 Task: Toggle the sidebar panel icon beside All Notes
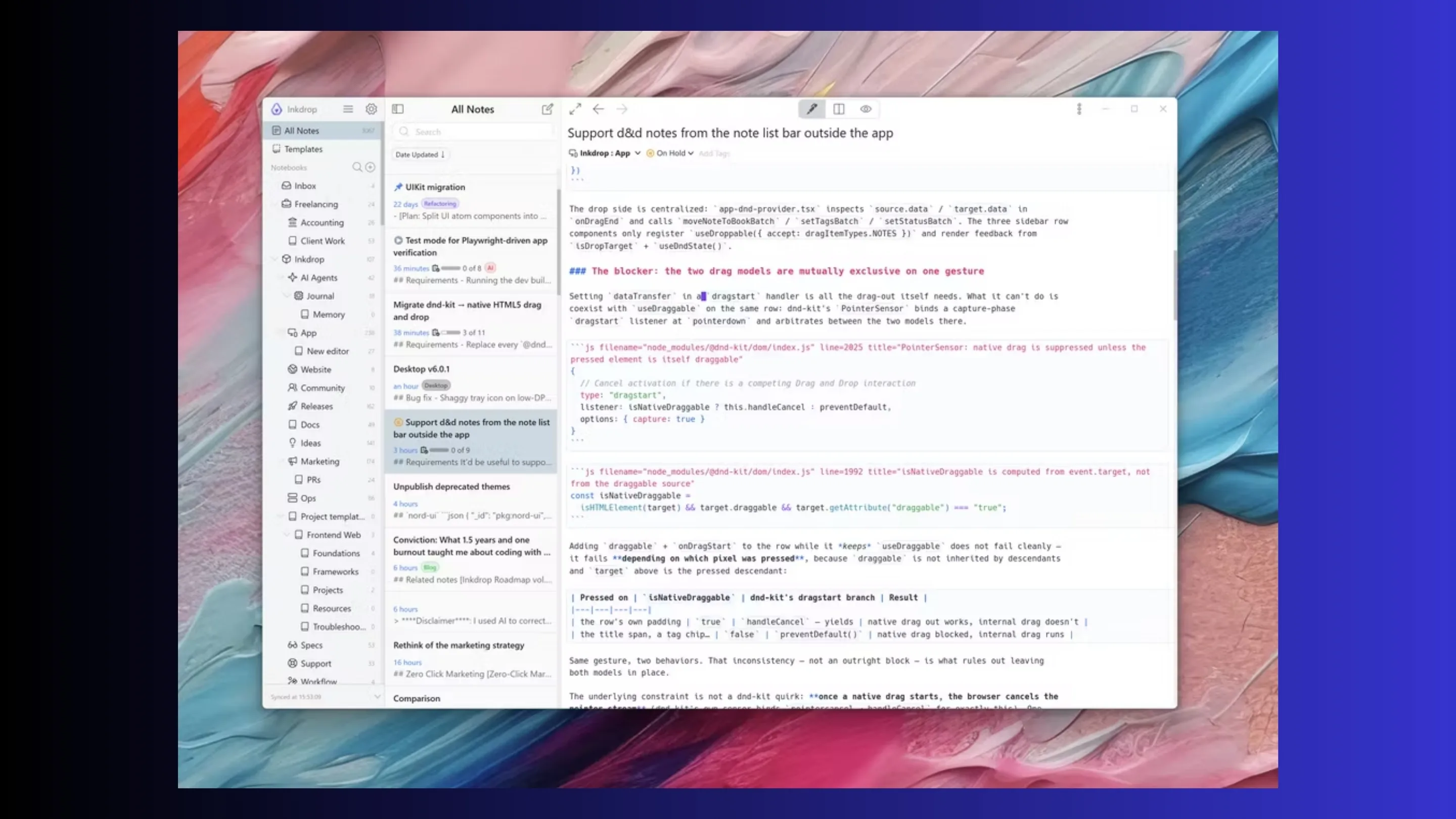(x=398, y=109)
